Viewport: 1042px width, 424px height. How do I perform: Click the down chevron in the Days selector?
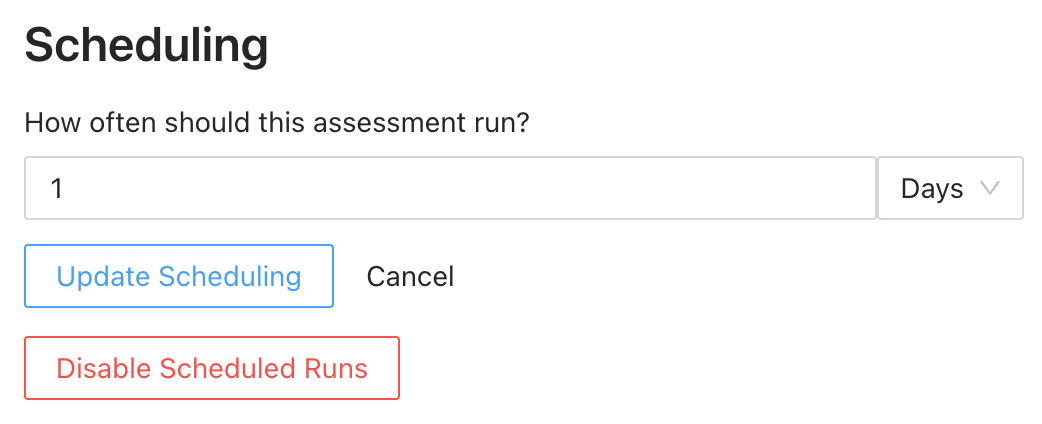tap(990, 188)
